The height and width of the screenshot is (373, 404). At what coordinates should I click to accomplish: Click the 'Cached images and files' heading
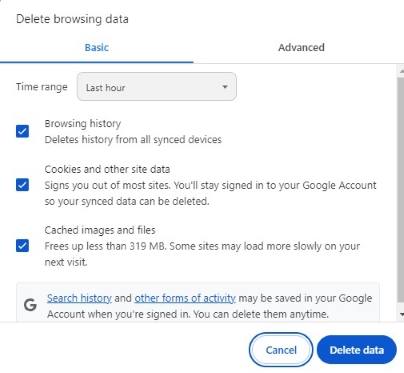click(100, 230)
